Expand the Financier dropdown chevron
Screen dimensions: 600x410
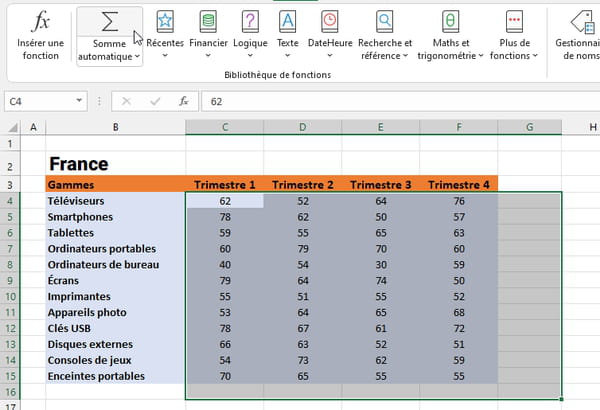point(208,56)
